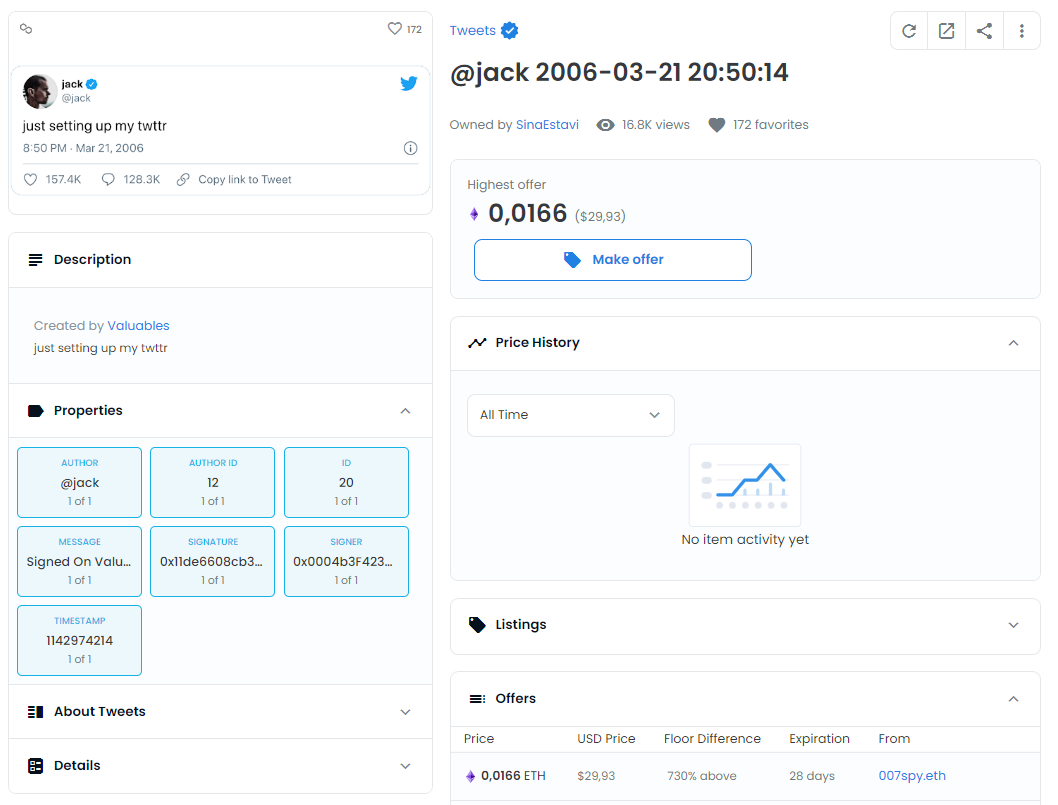Click the @jack handle in tweet card
Image resolution: width=1058 pixels, height=805 pixels.
pyautogui.click(x=76, y=98)
